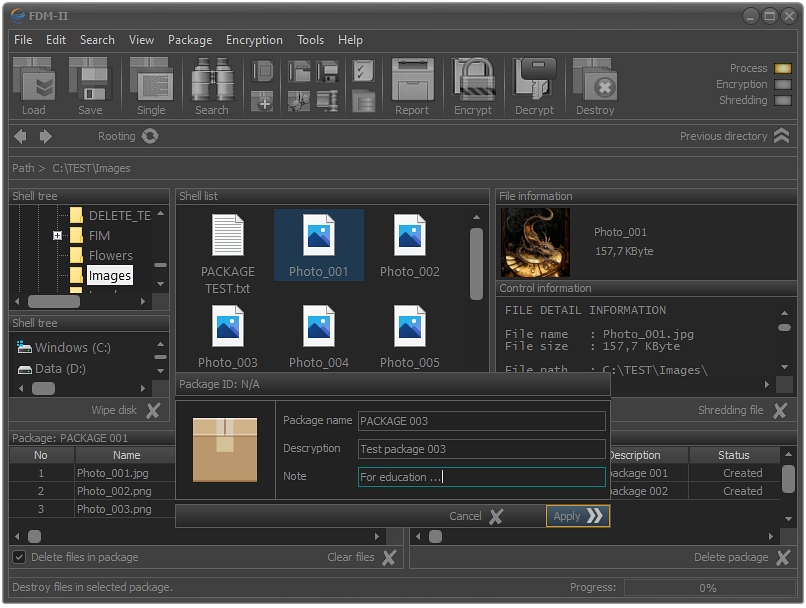Click the Apply button
The image size is (806, 608).
[578, 516]
